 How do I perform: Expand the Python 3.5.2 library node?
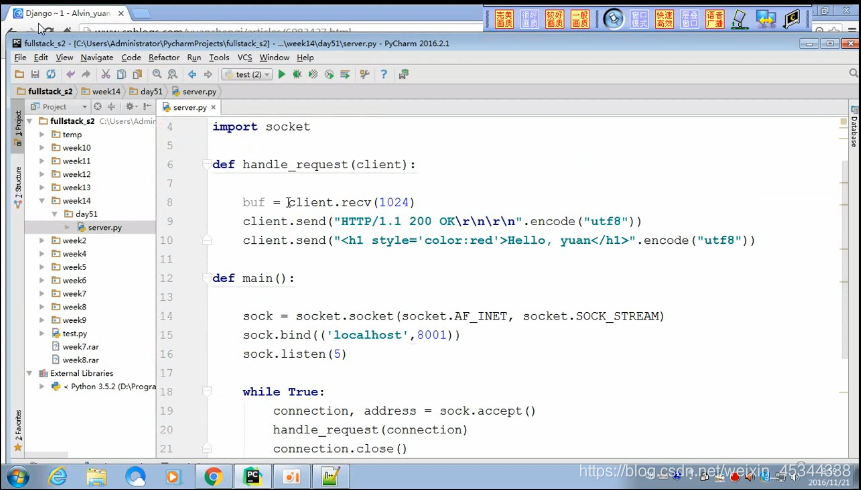coord(42,386)
